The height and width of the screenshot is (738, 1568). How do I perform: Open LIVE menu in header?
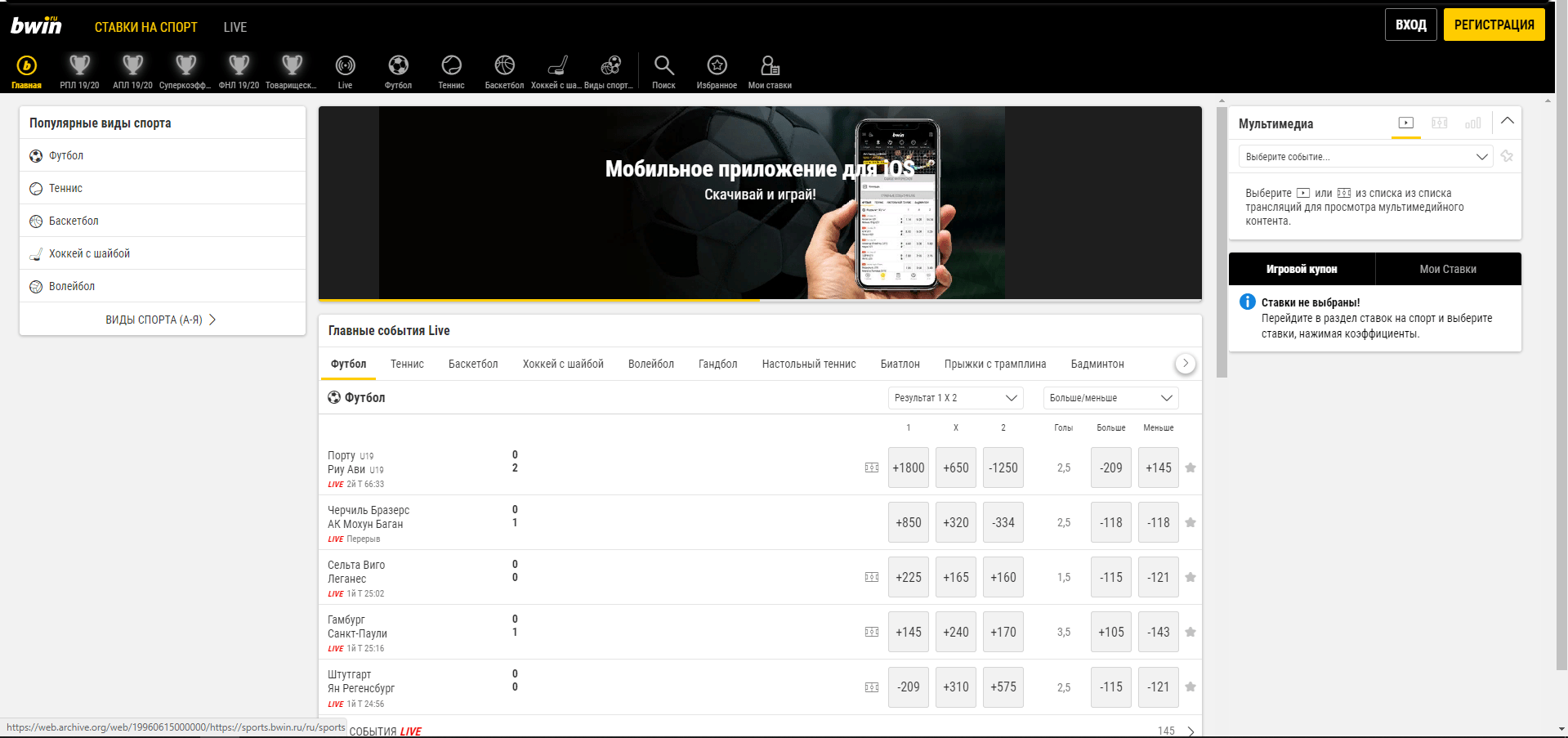[235, 27]
